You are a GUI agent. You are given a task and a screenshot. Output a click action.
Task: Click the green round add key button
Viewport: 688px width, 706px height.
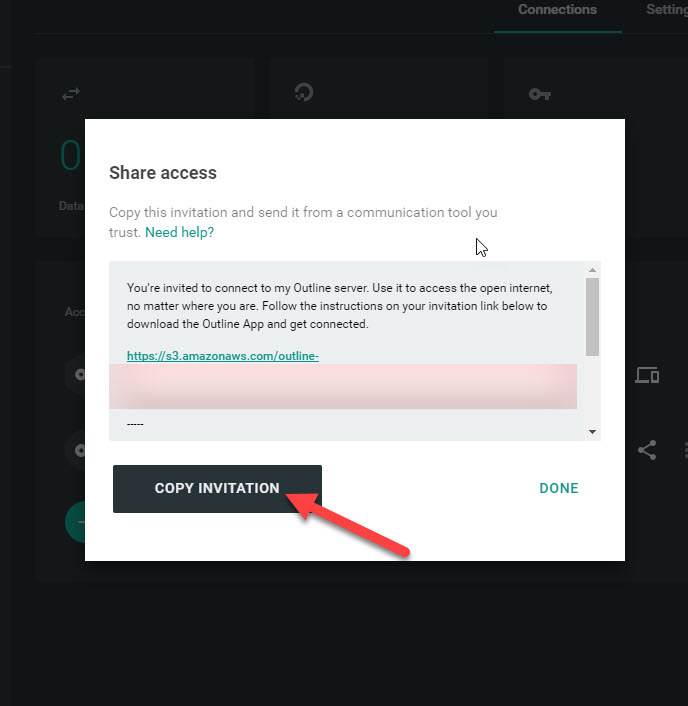[x=76, y=522]
